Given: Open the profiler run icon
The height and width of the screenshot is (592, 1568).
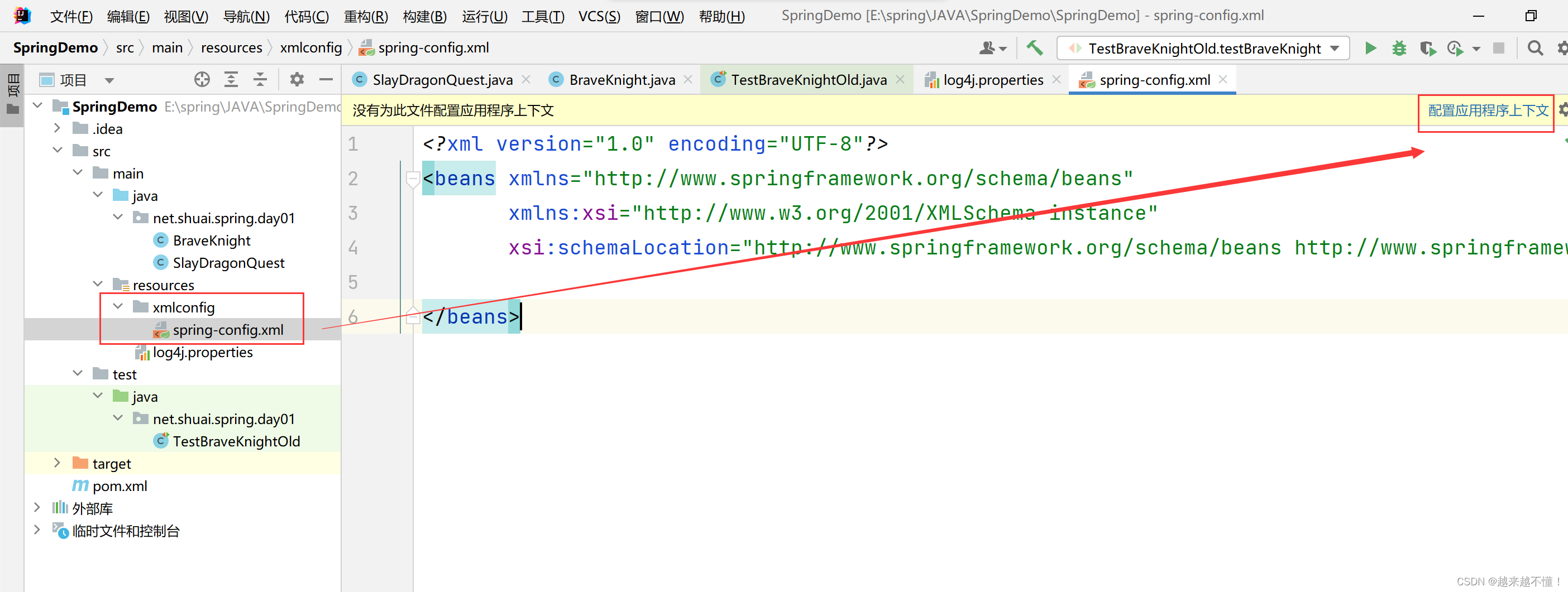Looking at the screenshot, I should point(1455,48).
